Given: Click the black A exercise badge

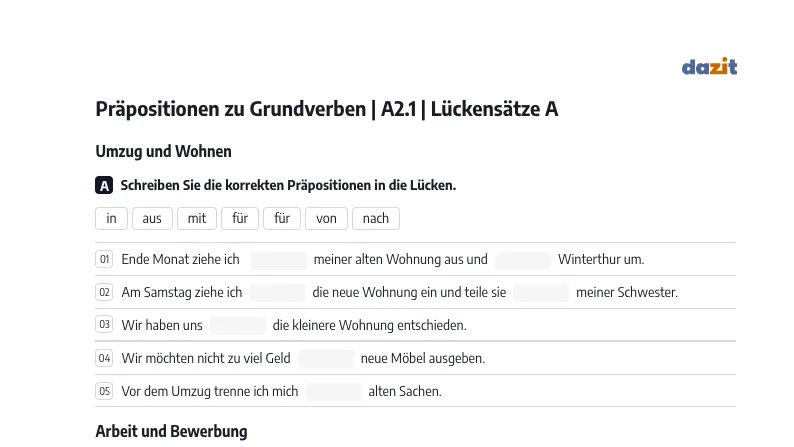Looking at the screenshot, I should tap(104, 185).
